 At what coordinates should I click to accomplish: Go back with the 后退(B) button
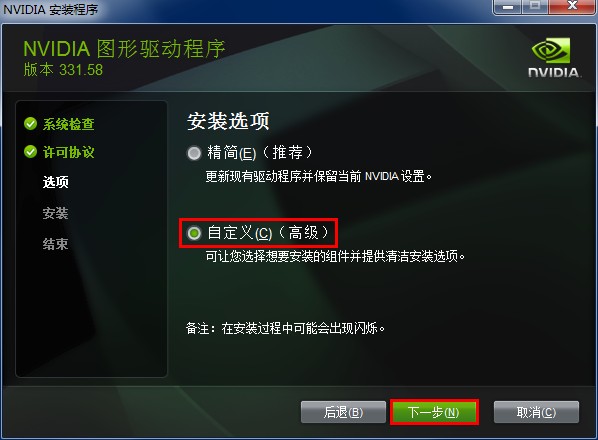point(343,412)
